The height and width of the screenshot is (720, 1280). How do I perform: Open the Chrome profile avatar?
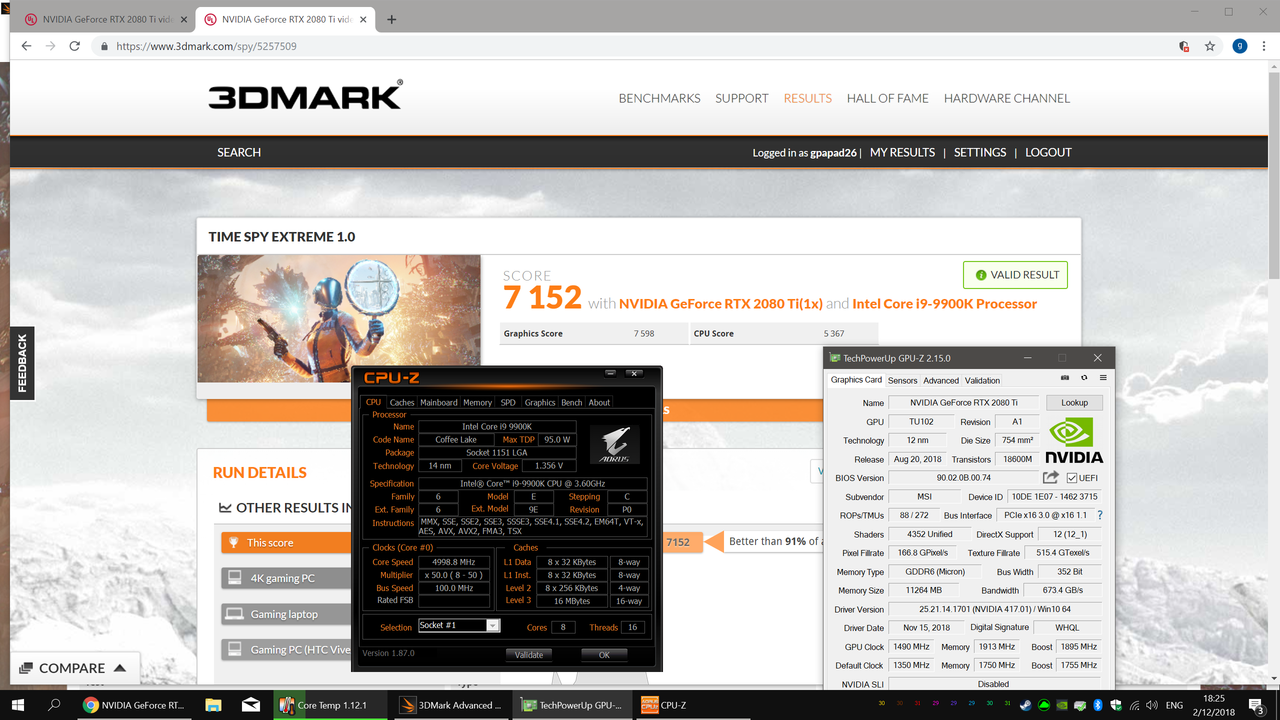click(1240, 46)
